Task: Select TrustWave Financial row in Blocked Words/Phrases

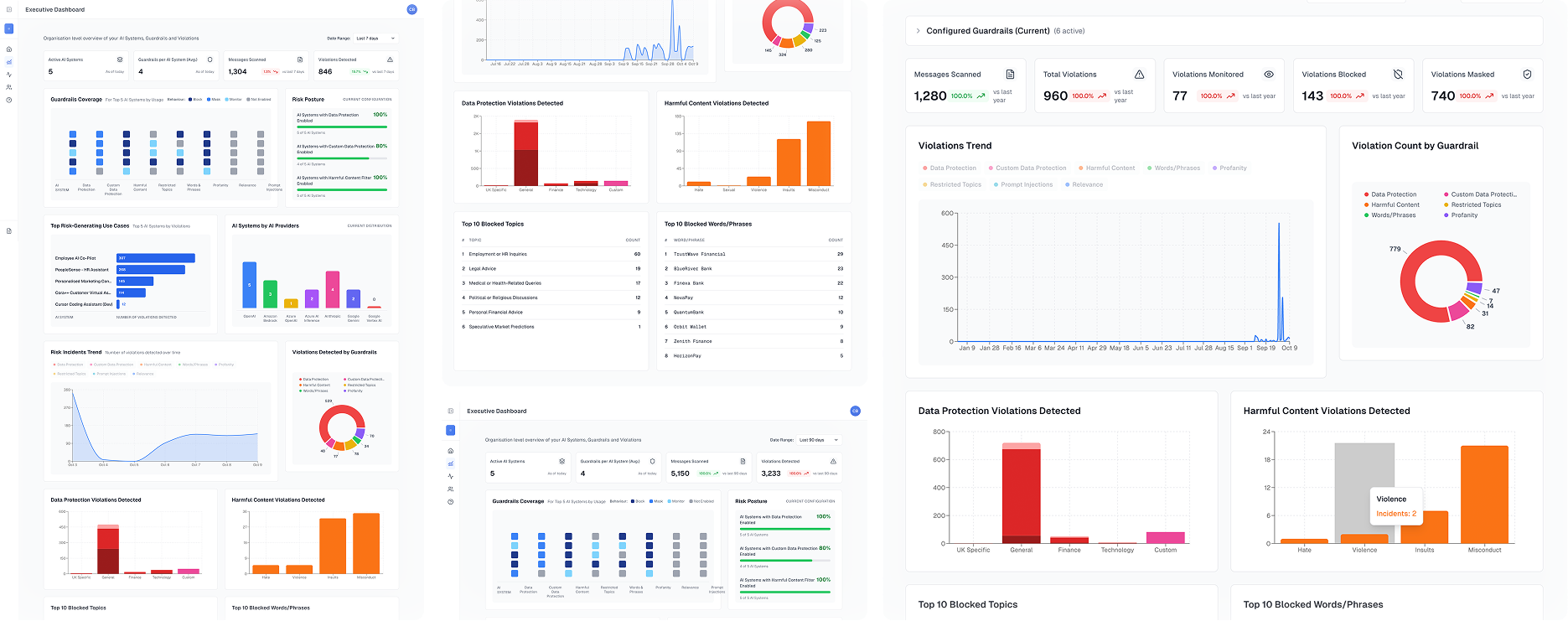Action: [753, 254]
